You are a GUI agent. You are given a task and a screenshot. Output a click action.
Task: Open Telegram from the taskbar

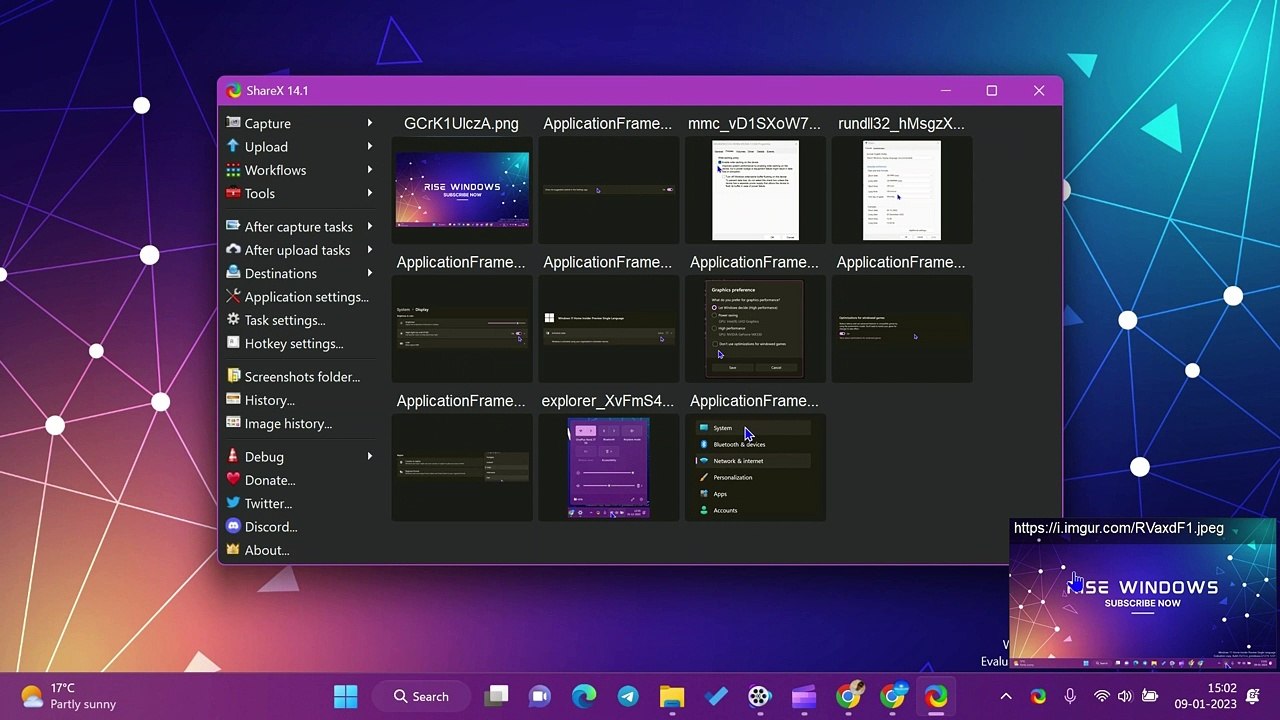pyautogui.click(x=628, y=697)
